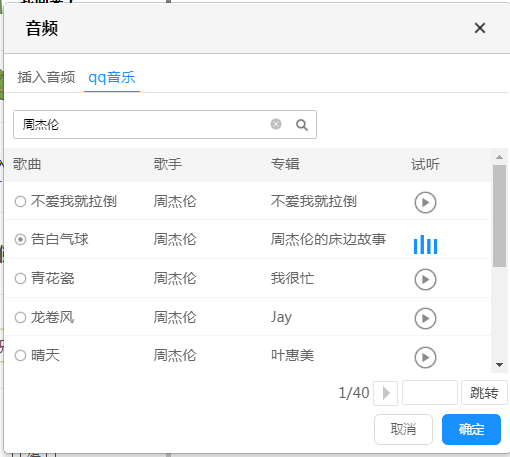Screen dimensions: 510x457
Task: Pick the 晴天 radio button
Action: tap(20, 355)
